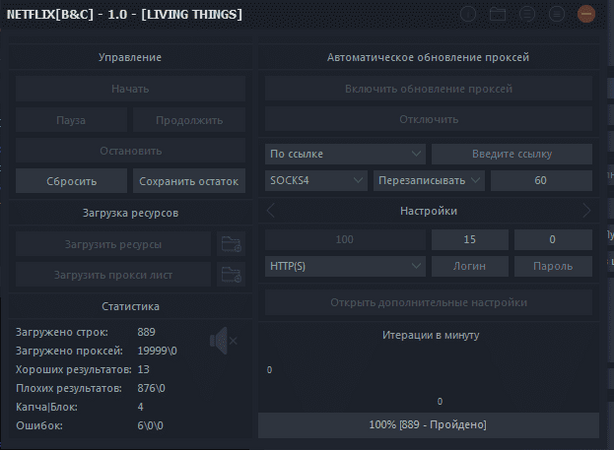Click Автоматическое обновление проксей header
Viewport: 614px width, 450px height.
click(428, 57)
